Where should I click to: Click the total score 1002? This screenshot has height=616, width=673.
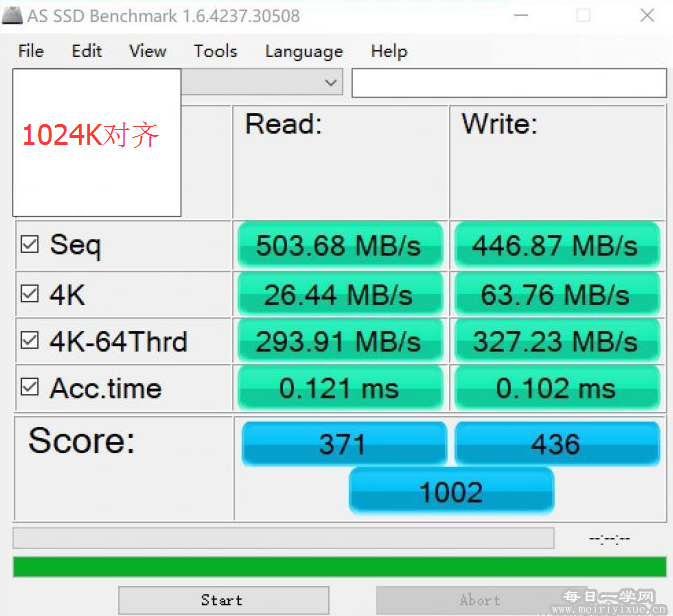[x=452, y=491]
